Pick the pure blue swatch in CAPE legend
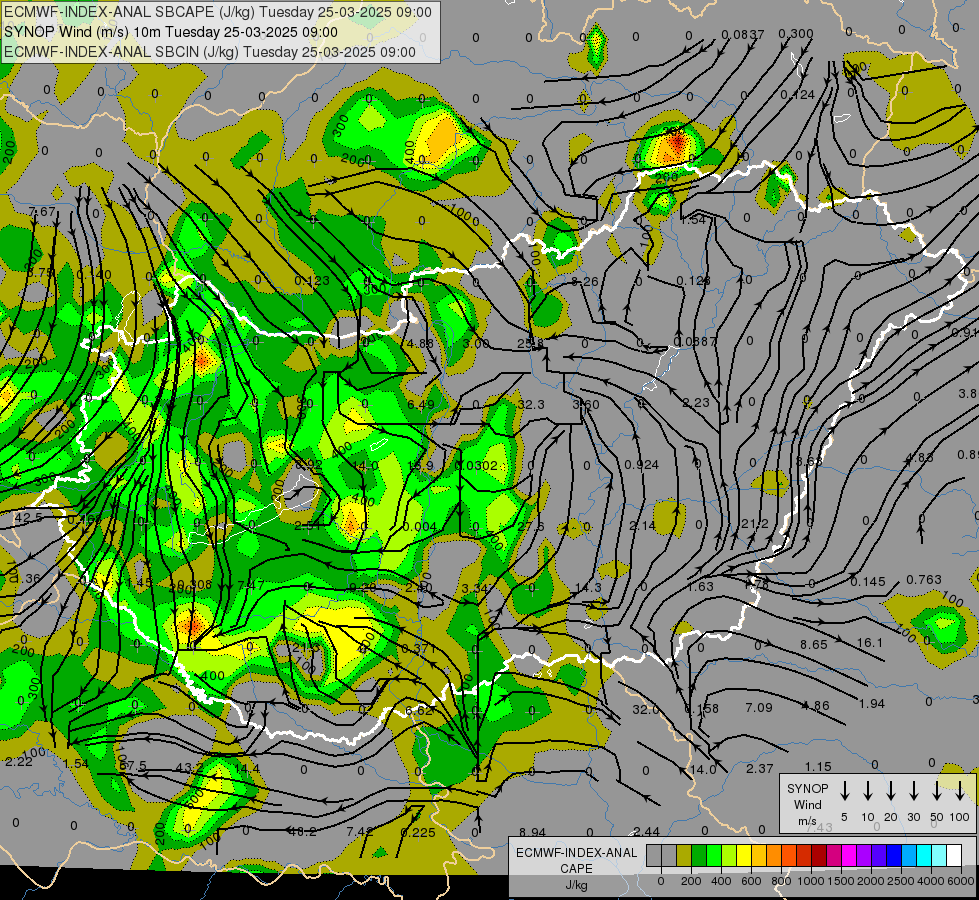This screenshot has height=900, width=979. [894, 855]
